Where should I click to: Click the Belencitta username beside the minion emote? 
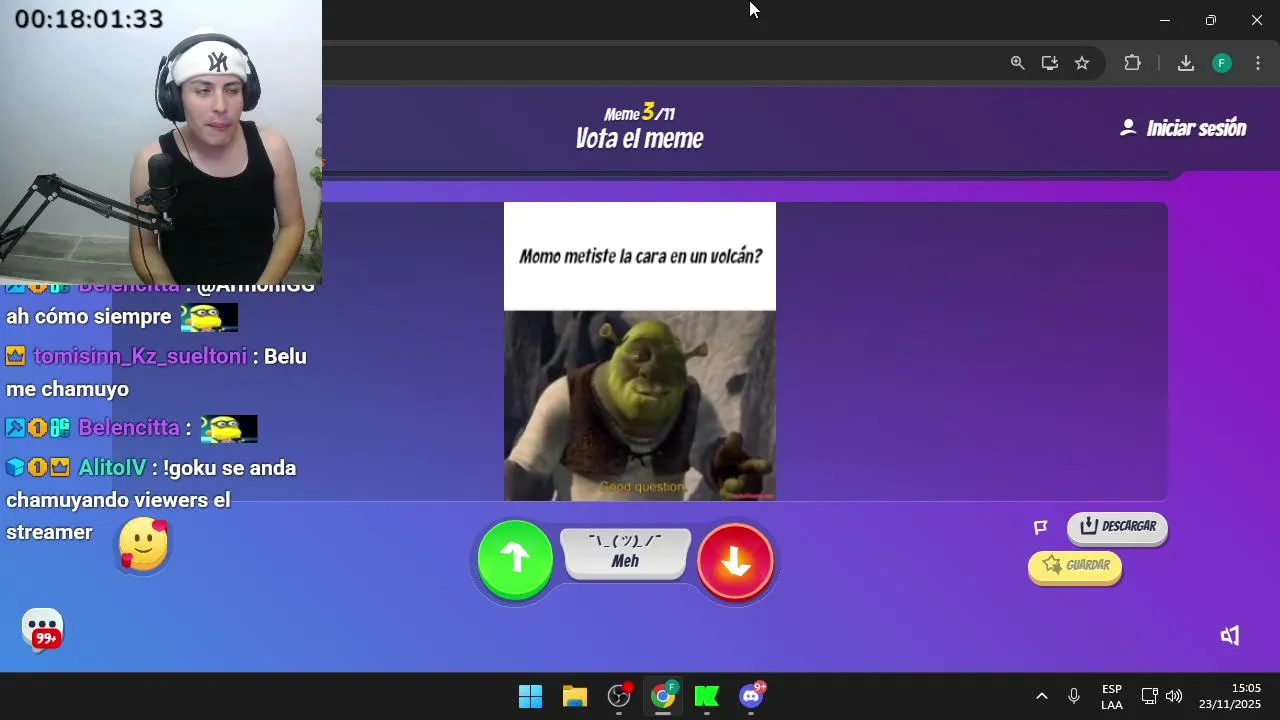tap(129, 427)
